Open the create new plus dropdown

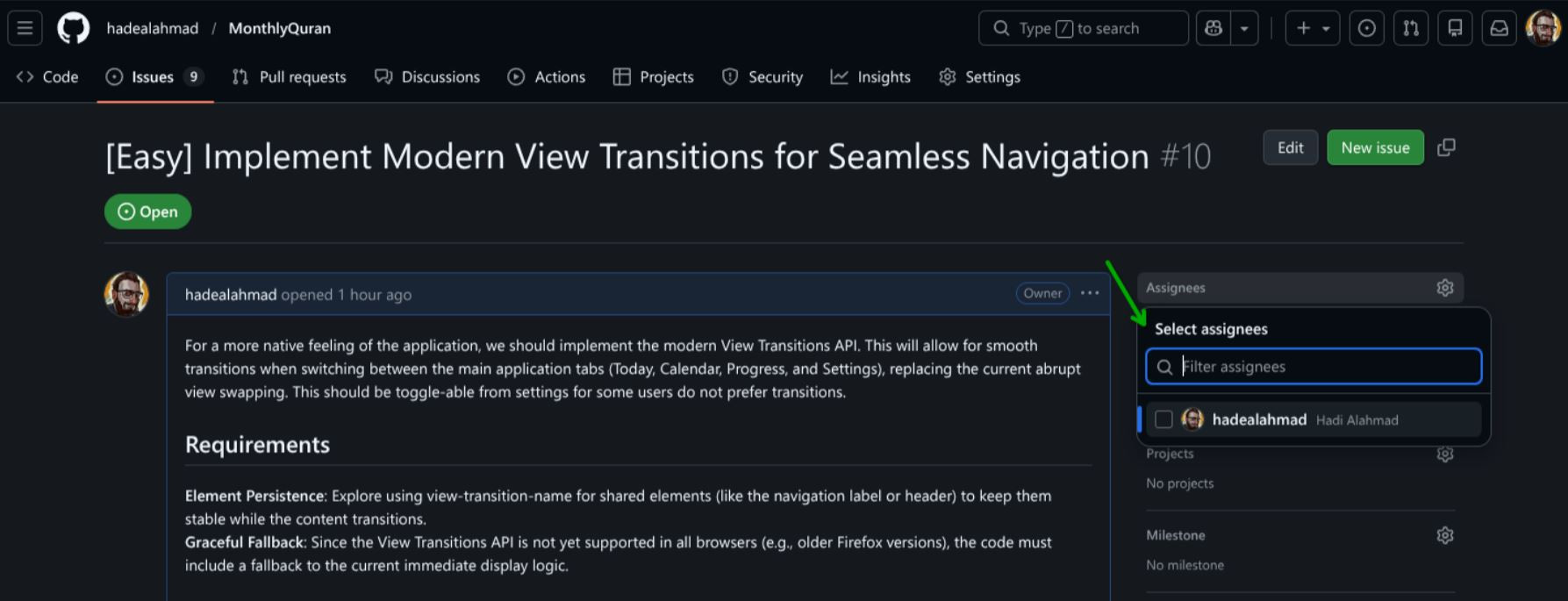coord(1312,28)
